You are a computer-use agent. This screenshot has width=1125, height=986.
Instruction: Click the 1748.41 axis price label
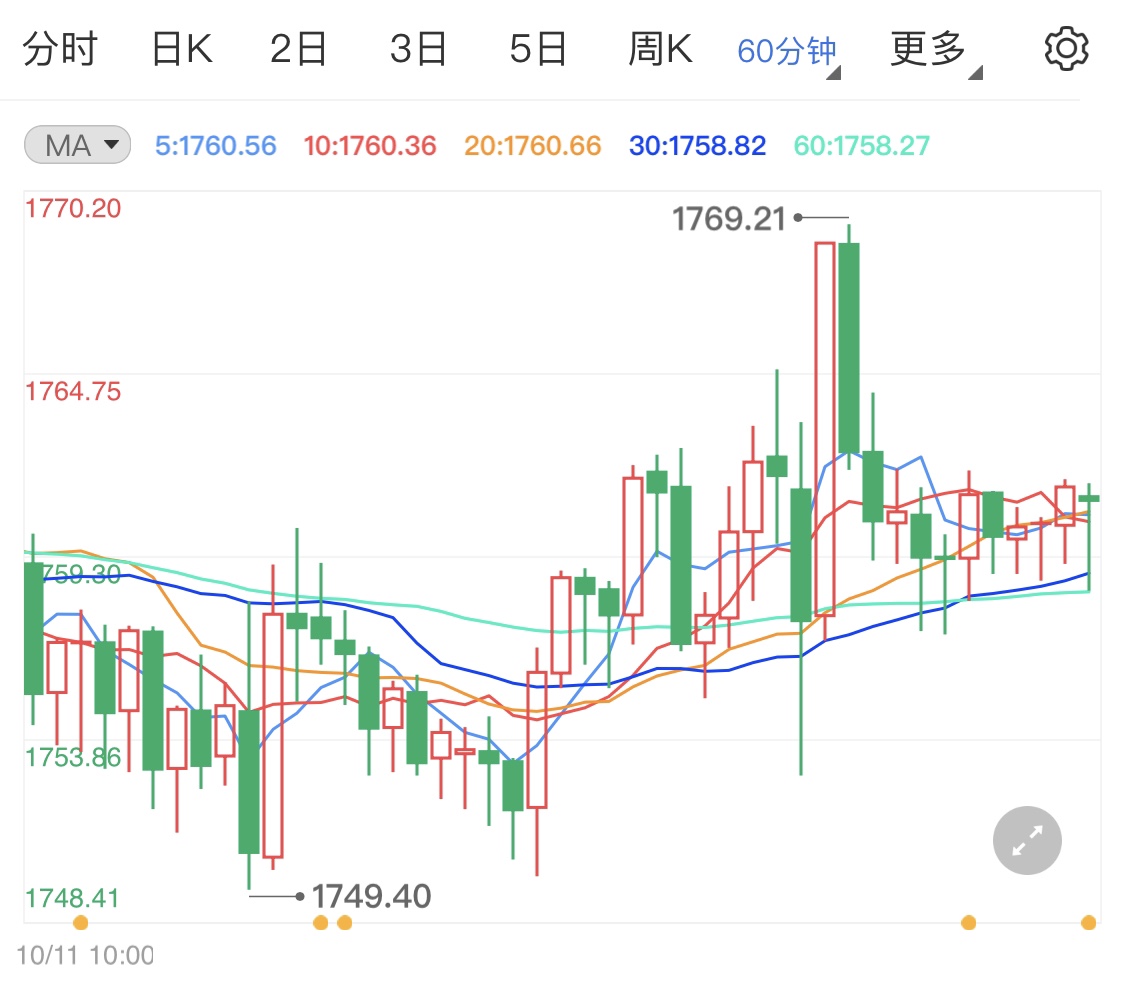click(x=72, y=898)
